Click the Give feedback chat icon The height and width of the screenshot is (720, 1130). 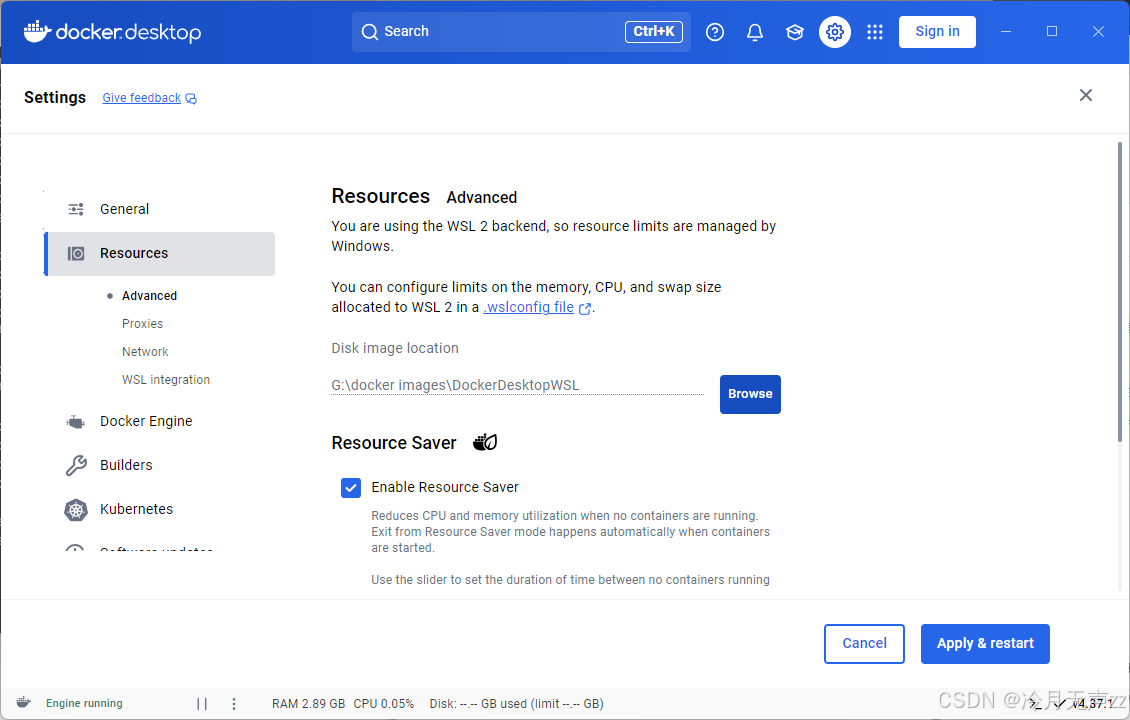click(x=191, y=99)
